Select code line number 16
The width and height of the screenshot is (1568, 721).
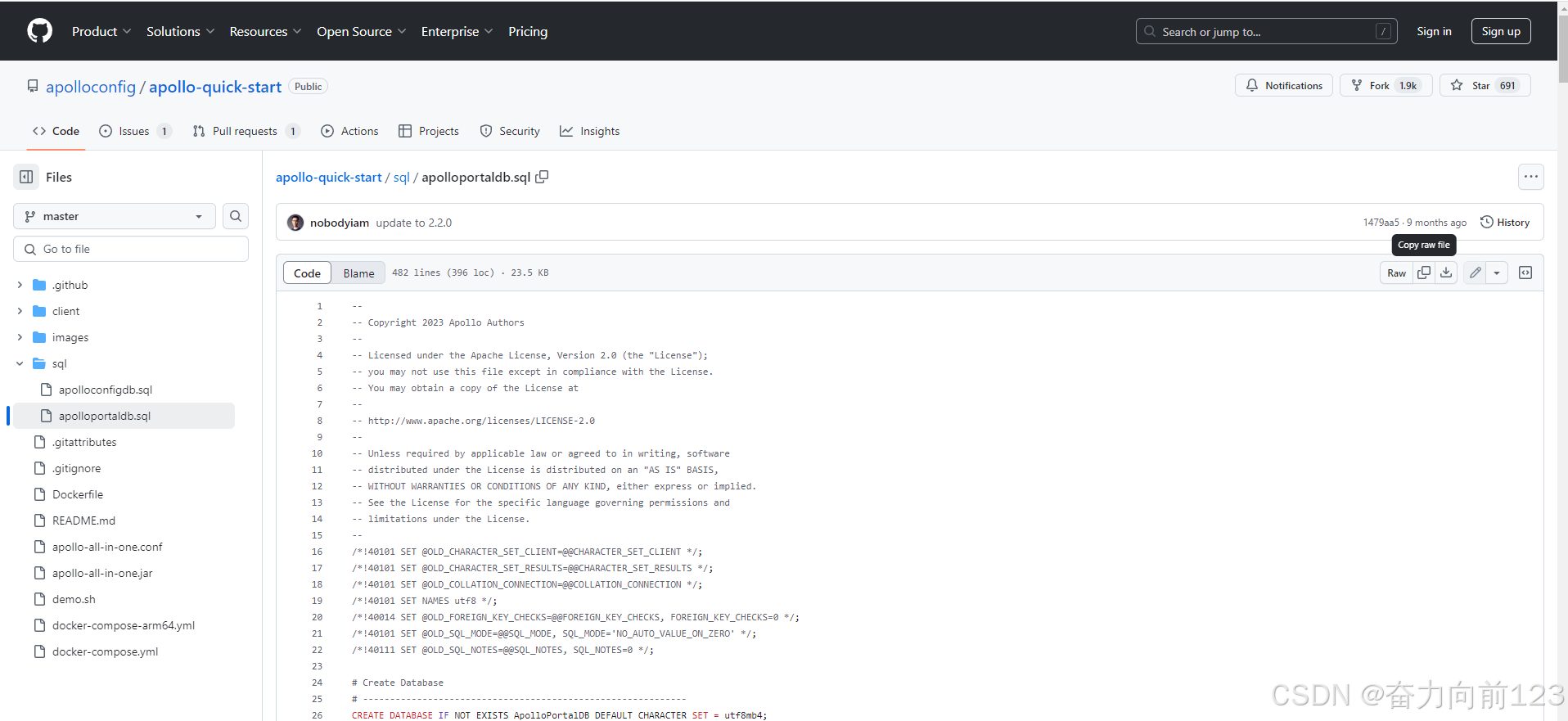(x=317, y=552)
